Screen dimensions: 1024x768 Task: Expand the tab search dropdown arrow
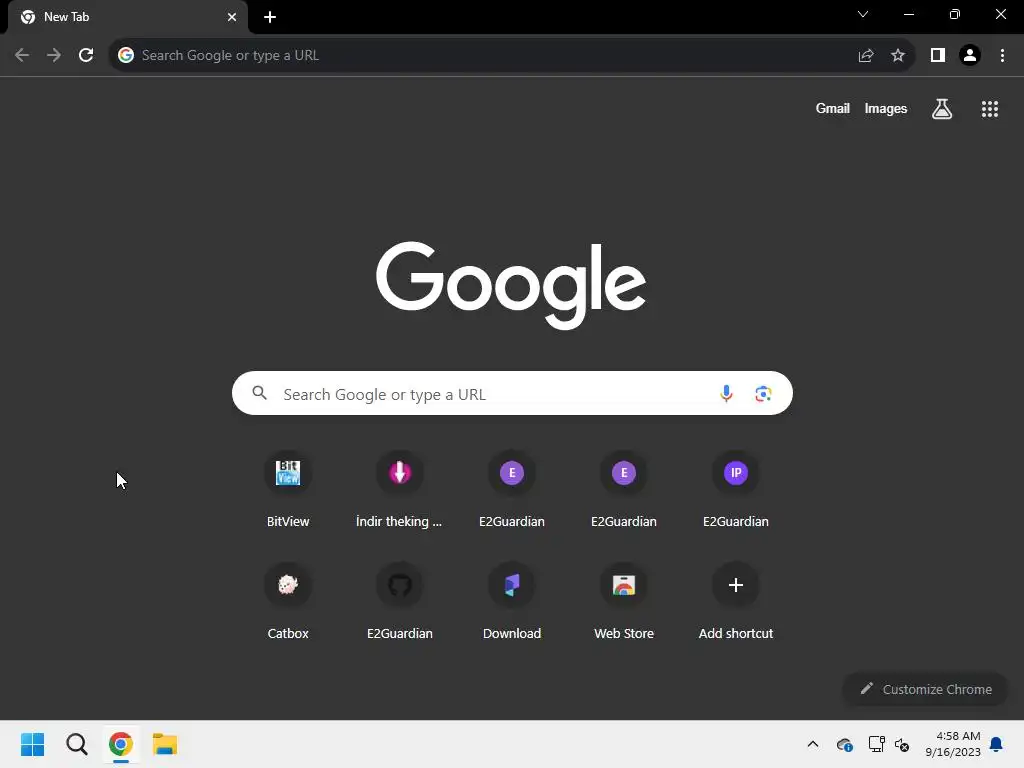[x=863, y=14]
